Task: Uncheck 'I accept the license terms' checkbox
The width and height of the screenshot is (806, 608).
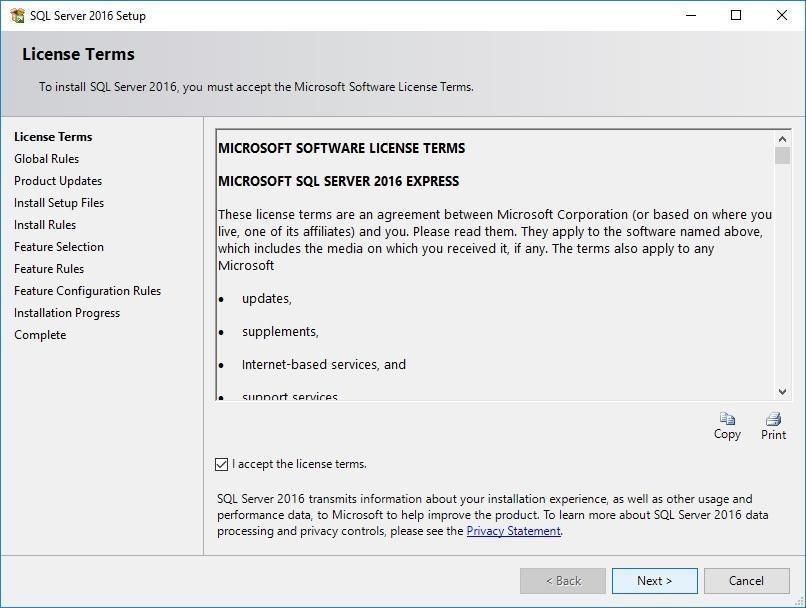Action: pos(222,464)
